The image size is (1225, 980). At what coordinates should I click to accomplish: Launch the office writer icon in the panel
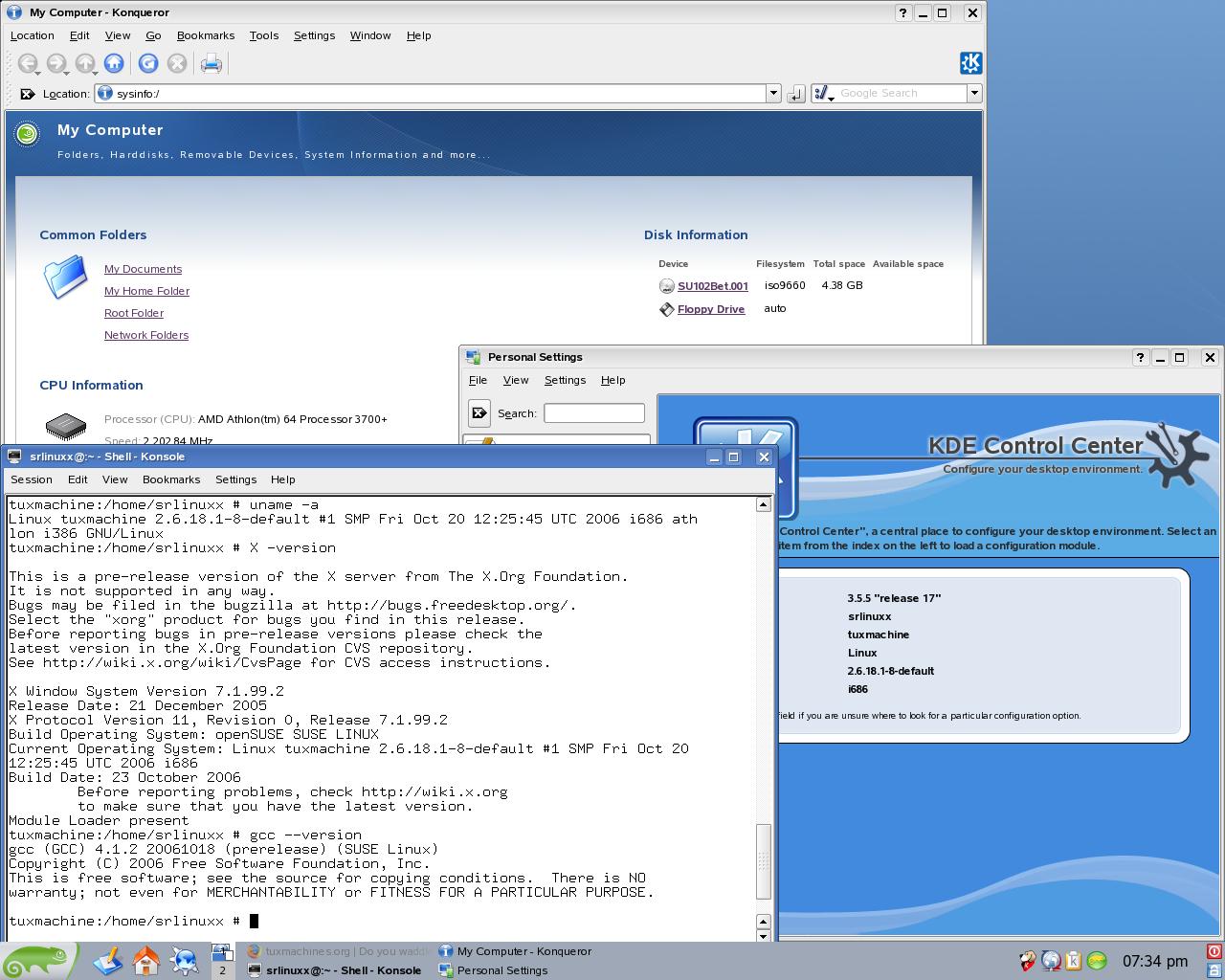click(x=107, y=960)
